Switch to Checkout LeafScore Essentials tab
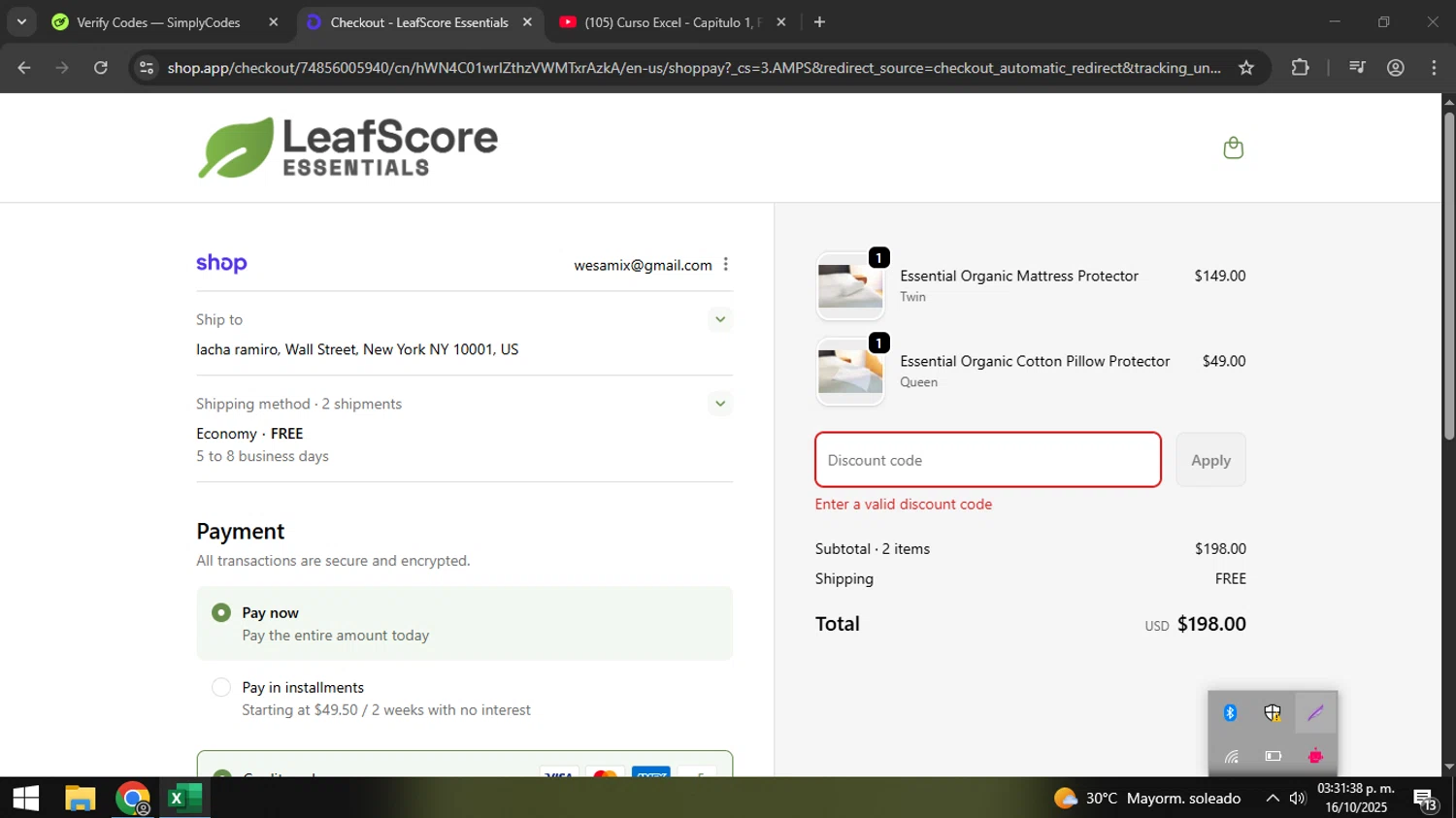This screenshot has width=1456, height=818. (419, 22)
